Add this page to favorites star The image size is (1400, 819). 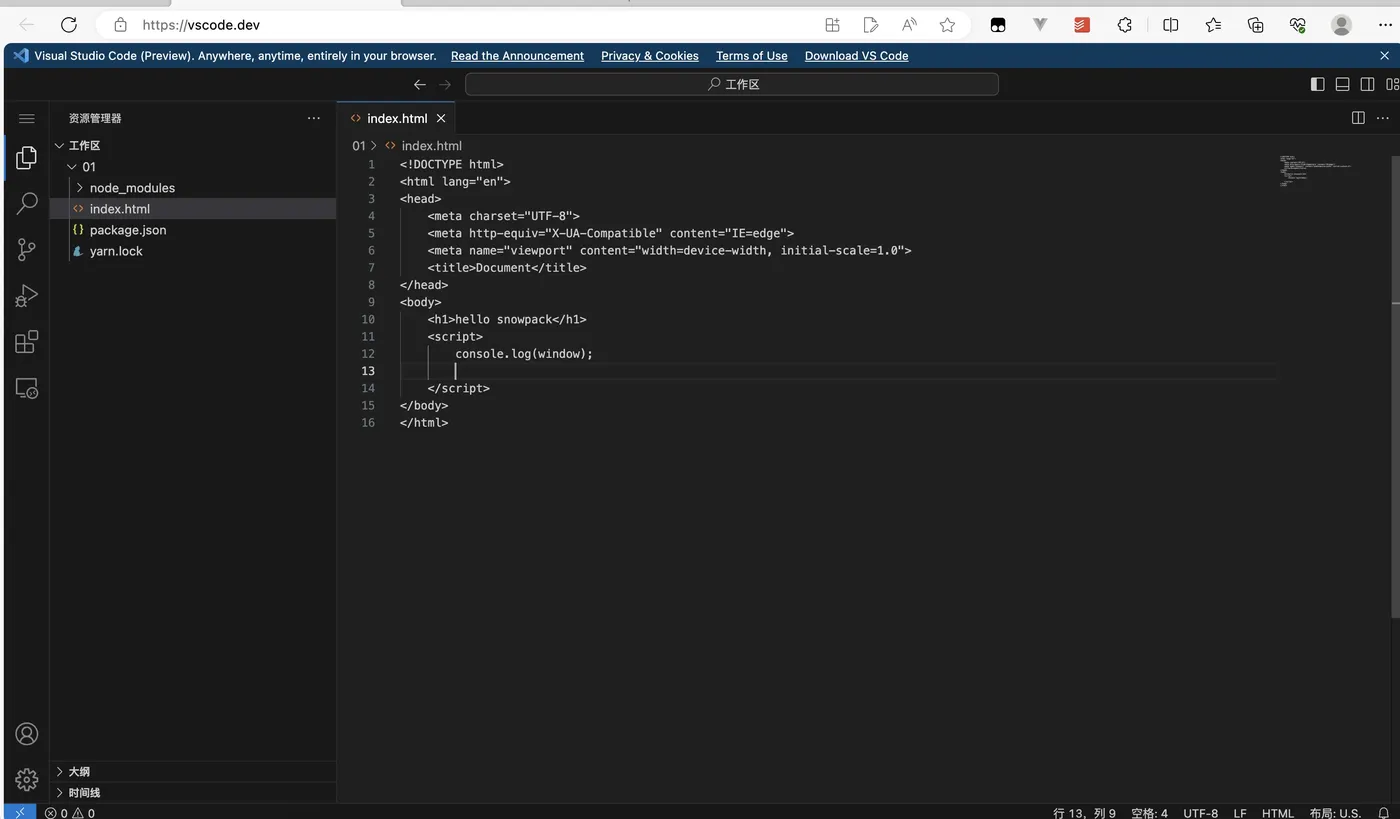pyautogui.click(x=947, y=25)
